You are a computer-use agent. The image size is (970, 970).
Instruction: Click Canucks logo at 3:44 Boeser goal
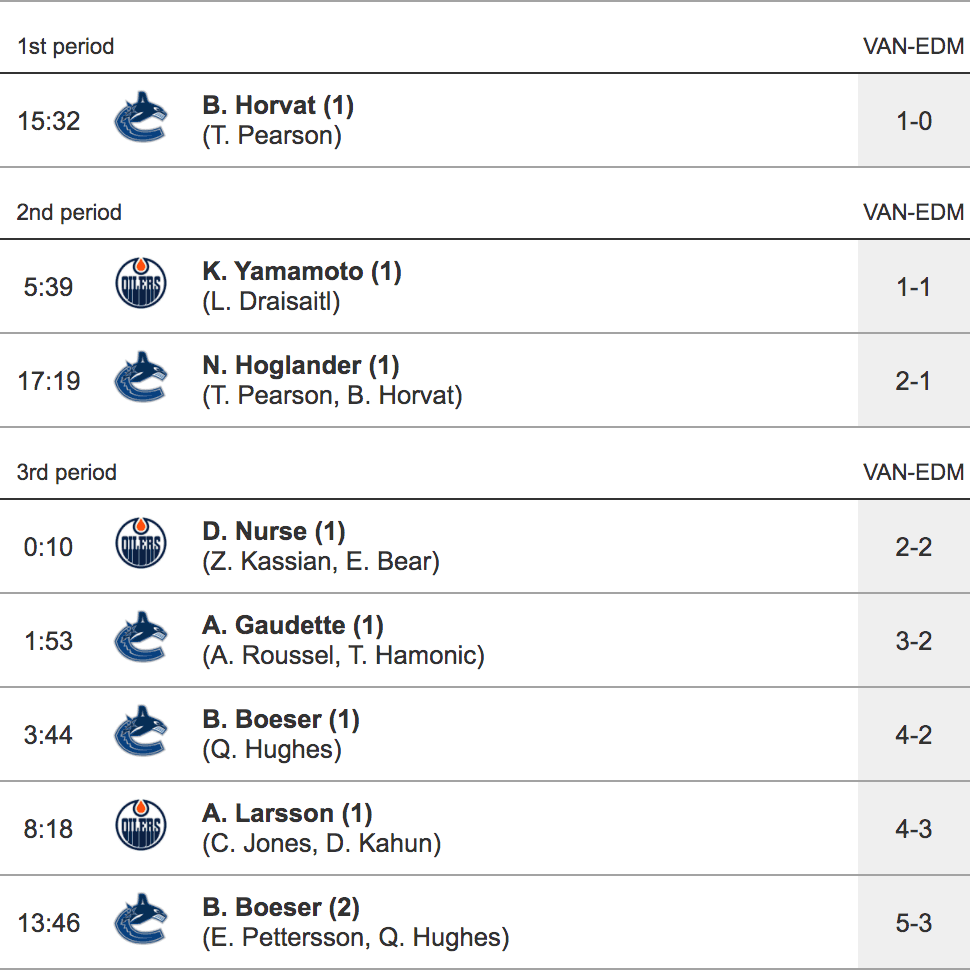141,734
